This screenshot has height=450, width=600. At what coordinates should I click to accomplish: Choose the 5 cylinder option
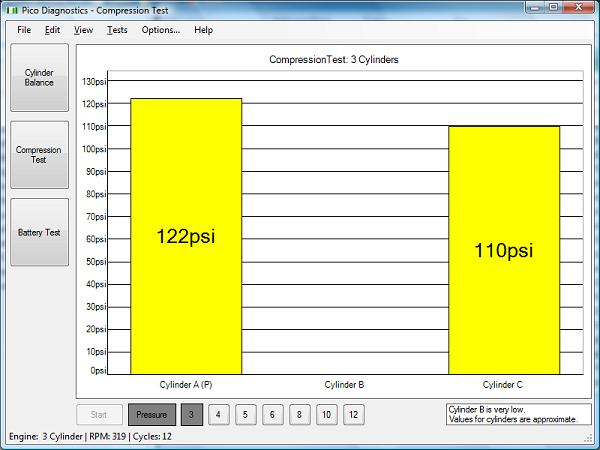[x=246, y=414]
